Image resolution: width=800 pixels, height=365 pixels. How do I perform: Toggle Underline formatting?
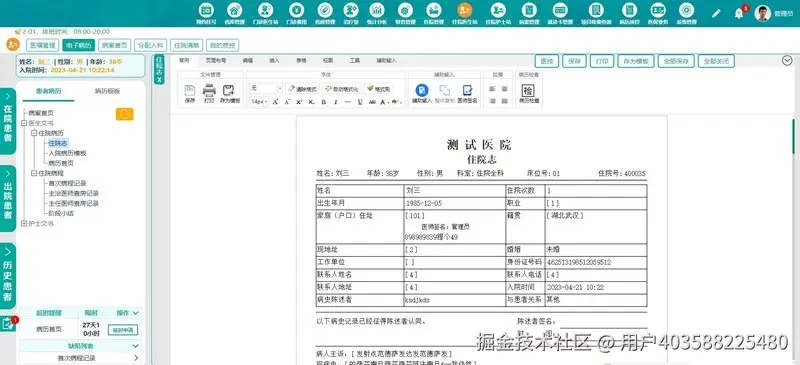[x=360, y=102]
